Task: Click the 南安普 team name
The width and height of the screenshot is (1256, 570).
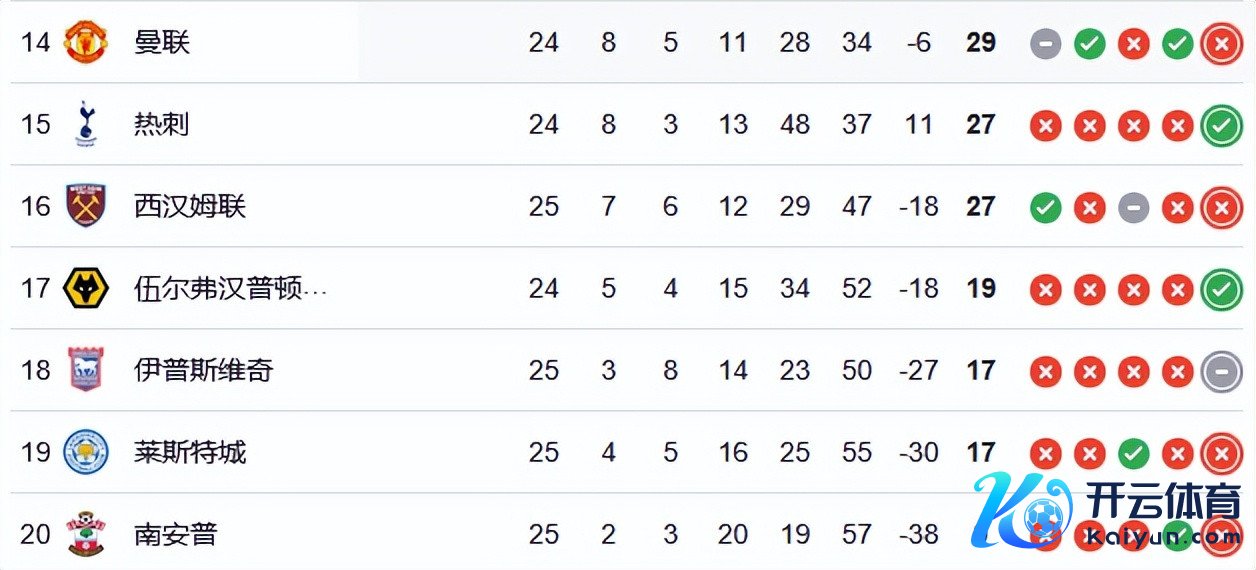Action: coord(175,534)
